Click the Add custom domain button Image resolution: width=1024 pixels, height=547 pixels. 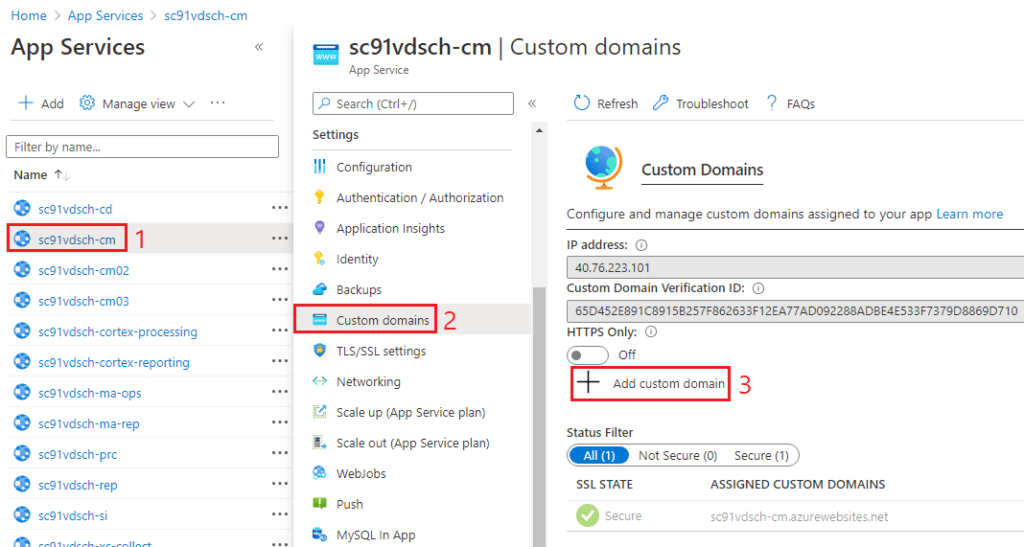[651, 383]
